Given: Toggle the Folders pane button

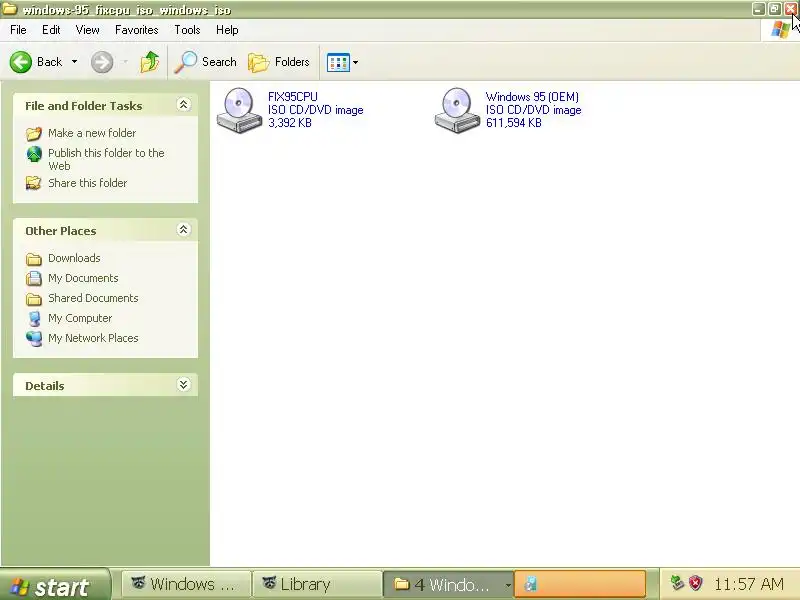Looking at the screenshot, I should [x=279, y=62].
